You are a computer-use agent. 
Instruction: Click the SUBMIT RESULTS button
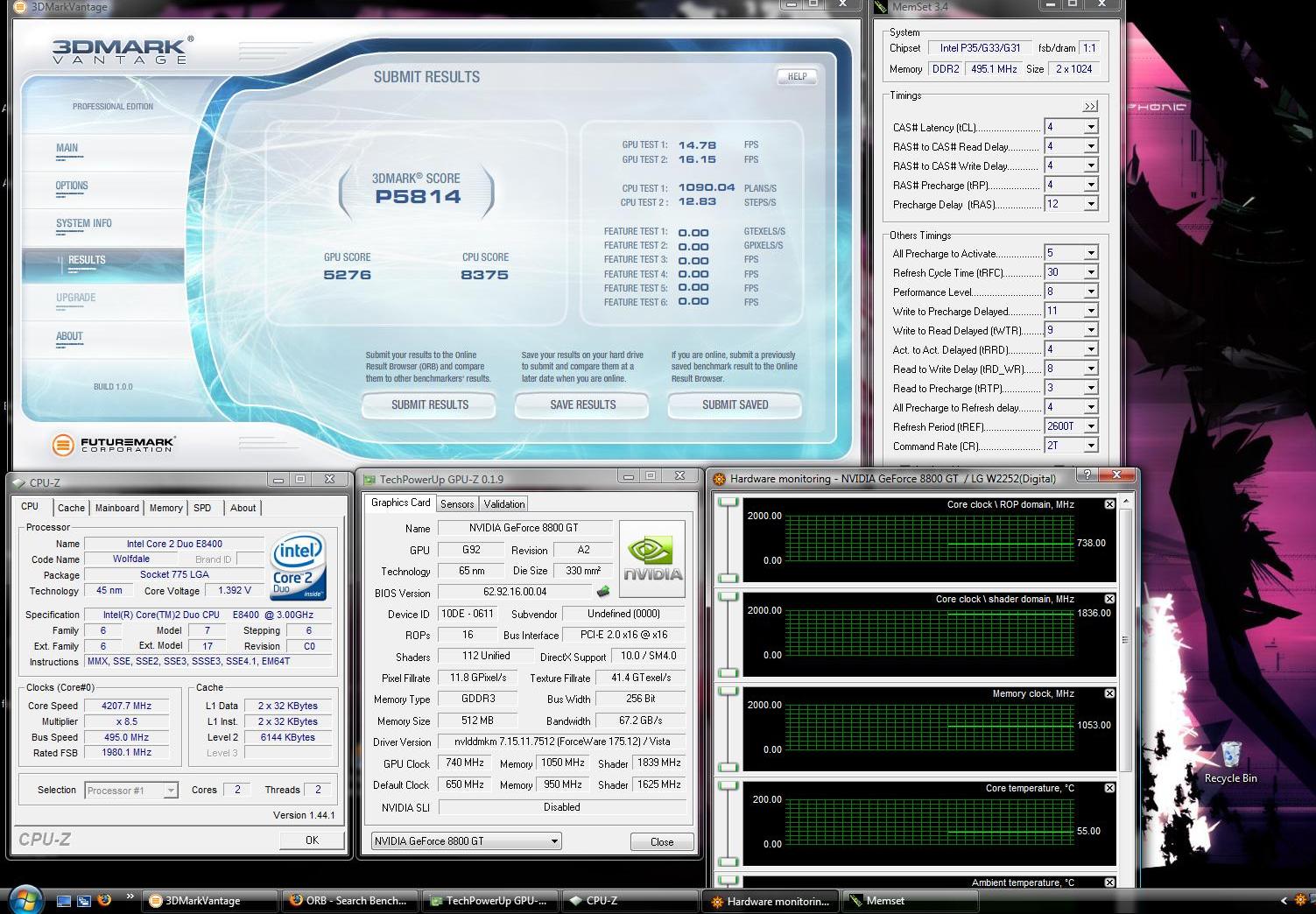point(430,405)
